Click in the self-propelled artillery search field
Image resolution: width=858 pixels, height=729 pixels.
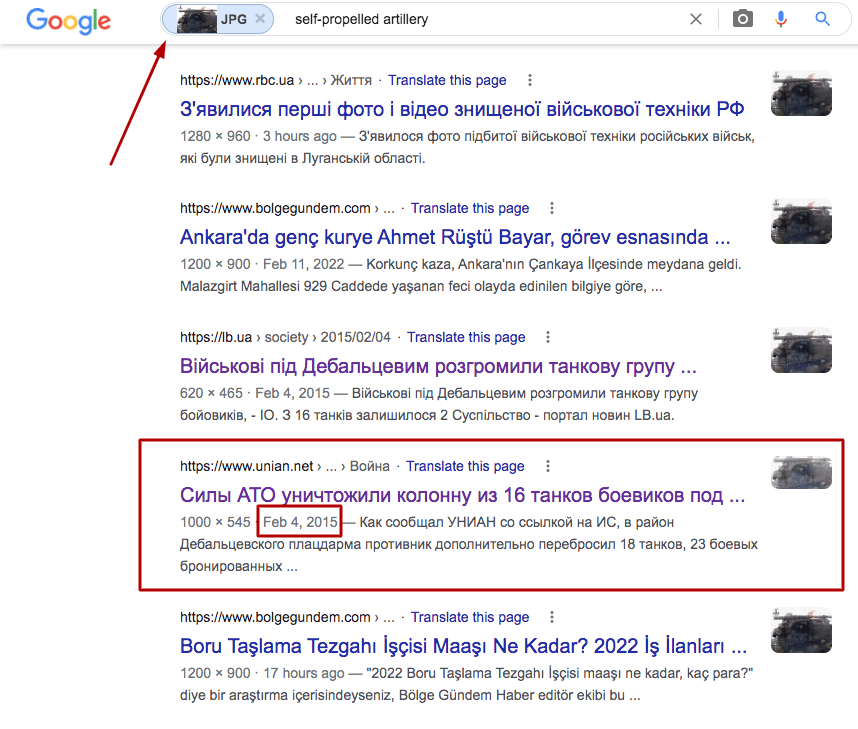coord(480,19)
